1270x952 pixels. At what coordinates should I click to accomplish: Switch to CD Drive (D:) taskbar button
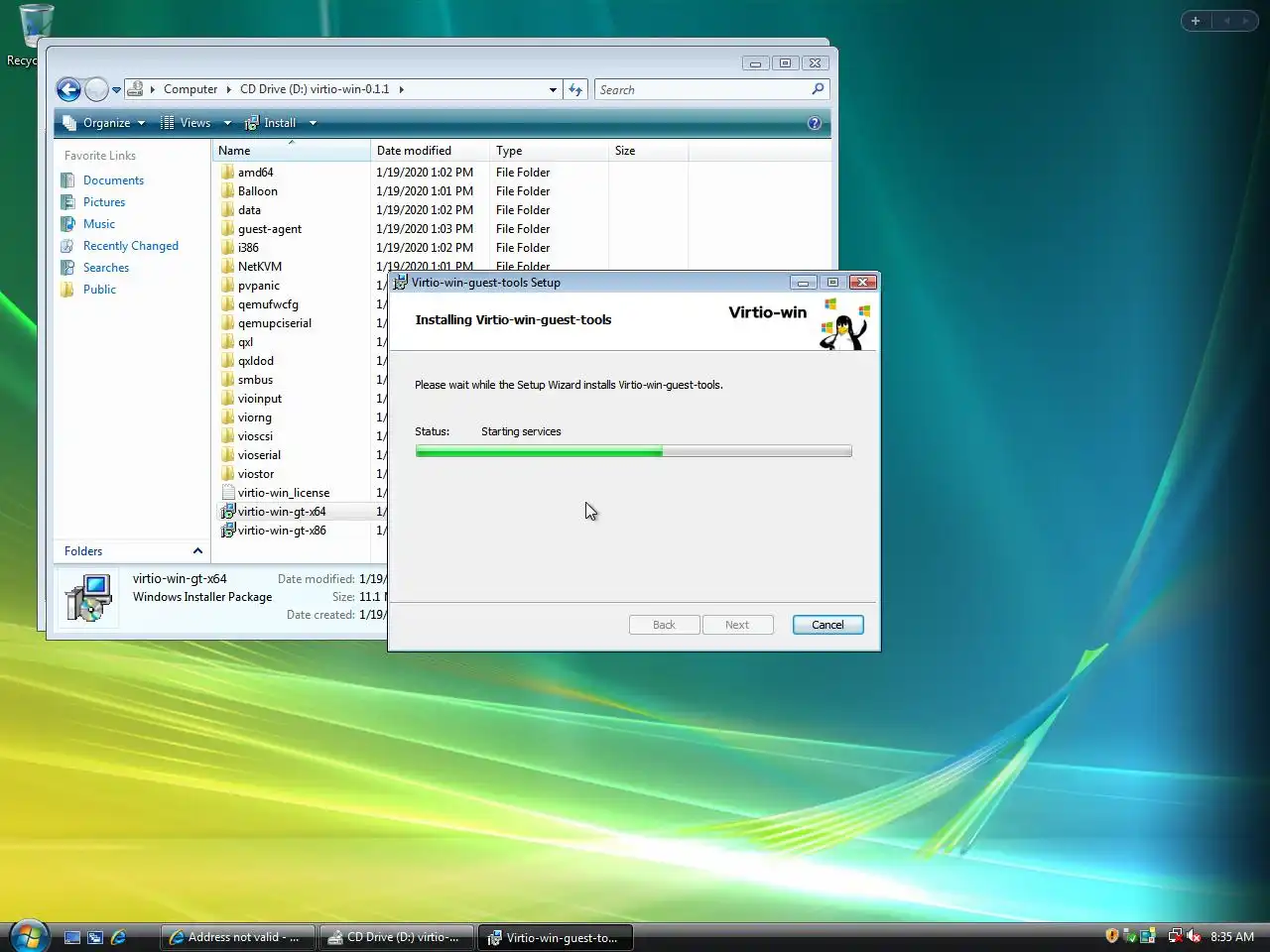click(397, 937)
